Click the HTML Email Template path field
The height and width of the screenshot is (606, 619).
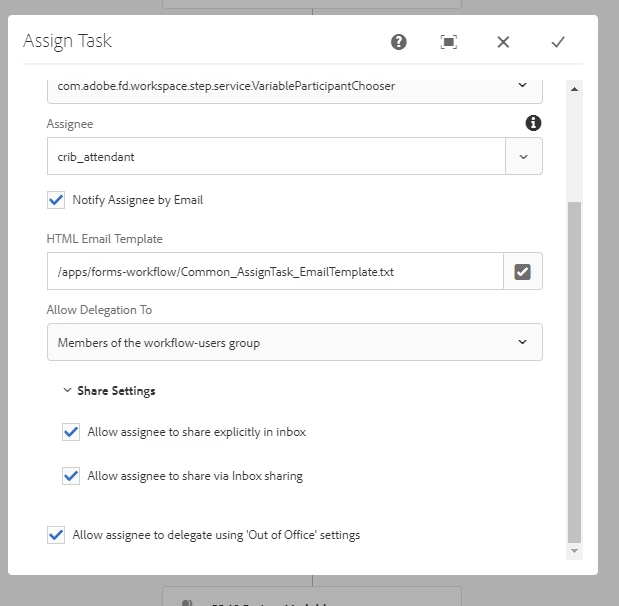pyautogui.click(x=275, y=272)
